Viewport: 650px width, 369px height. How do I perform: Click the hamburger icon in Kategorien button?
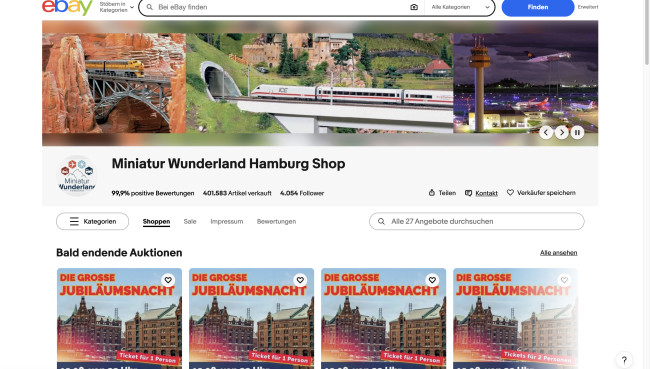74,221
